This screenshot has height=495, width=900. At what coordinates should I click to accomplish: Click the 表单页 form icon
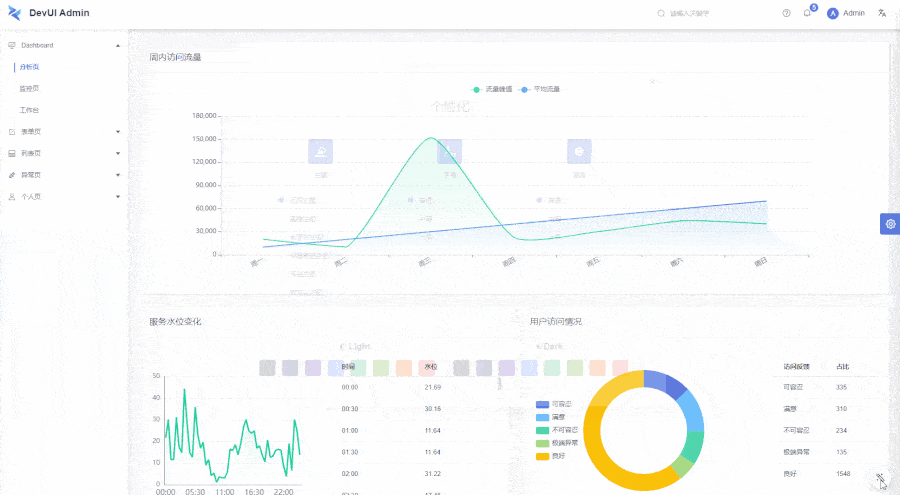[12, 132]
